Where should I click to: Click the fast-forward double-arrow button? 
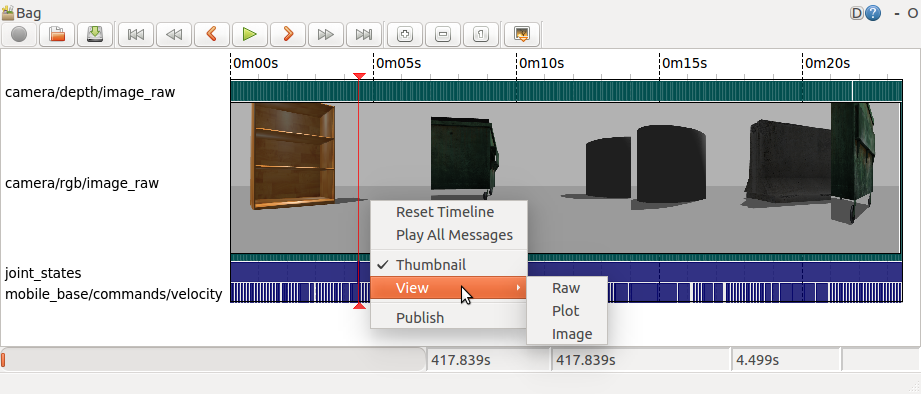325,34
